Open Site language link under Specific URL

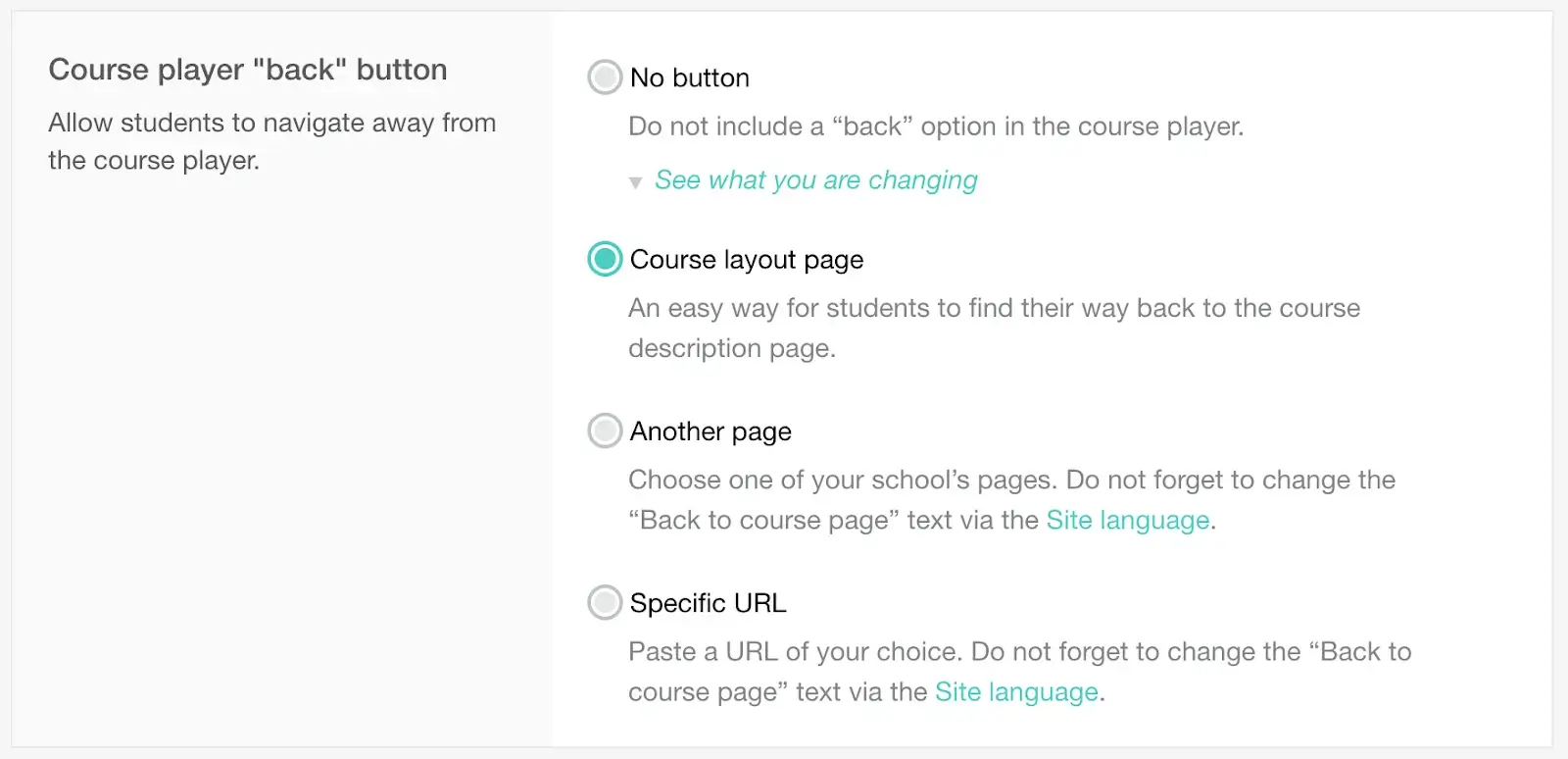point(1016,691)
